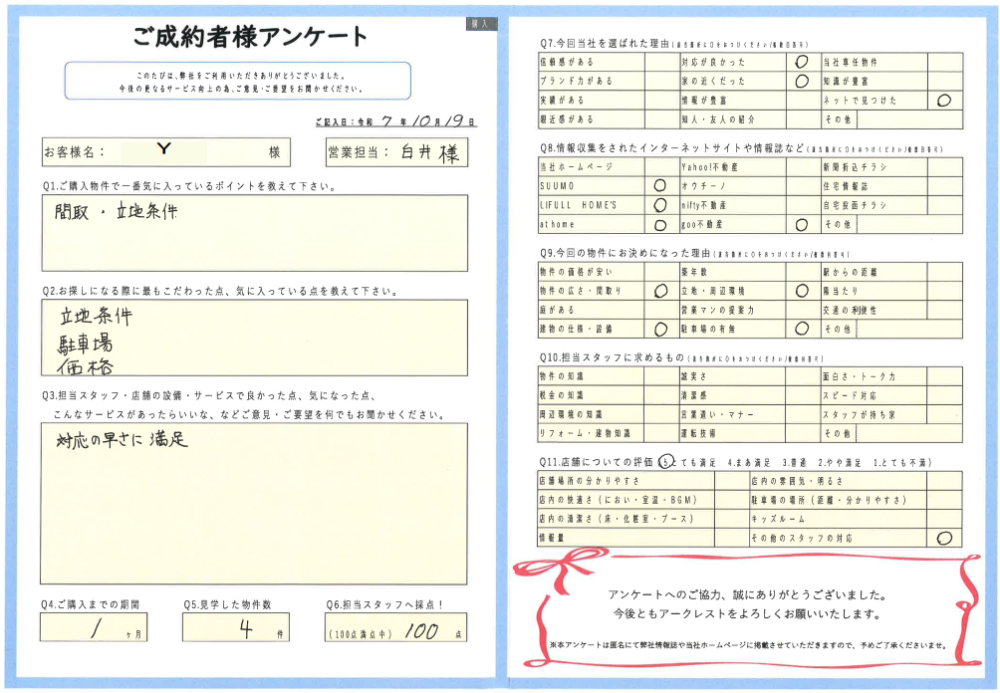Click the Q1 answer field with 間取・立地条件
Viewport: 1000px width, 693px height.
tap(254, 232)
